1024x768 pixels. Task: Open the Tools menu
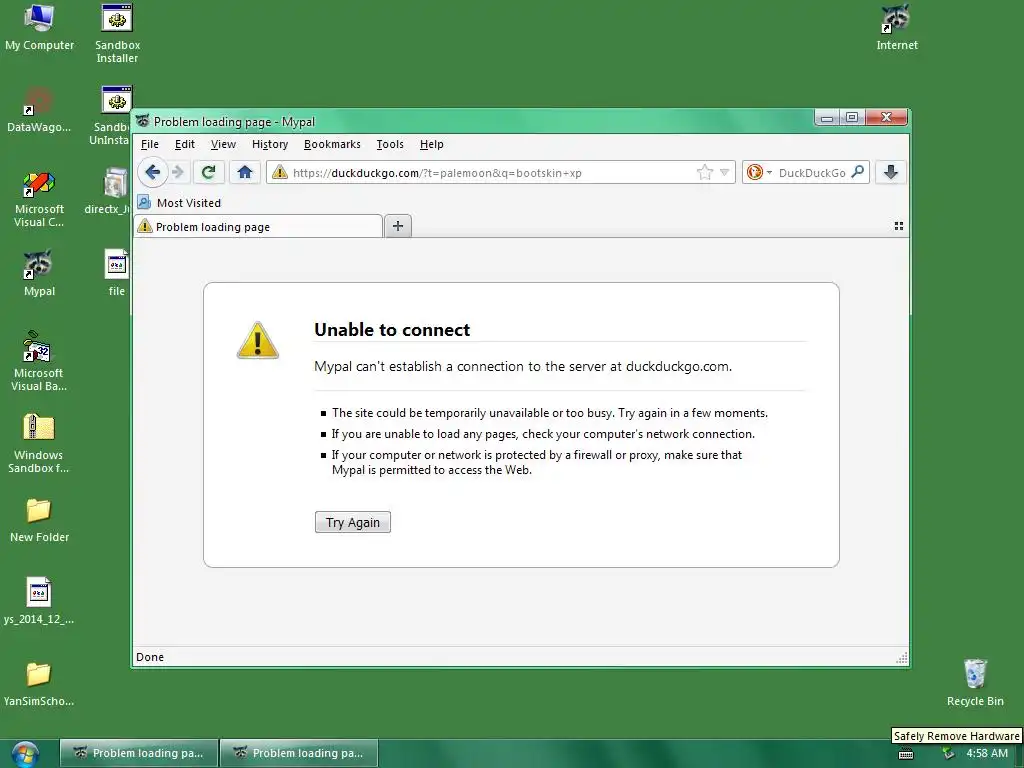pos(390,144)
